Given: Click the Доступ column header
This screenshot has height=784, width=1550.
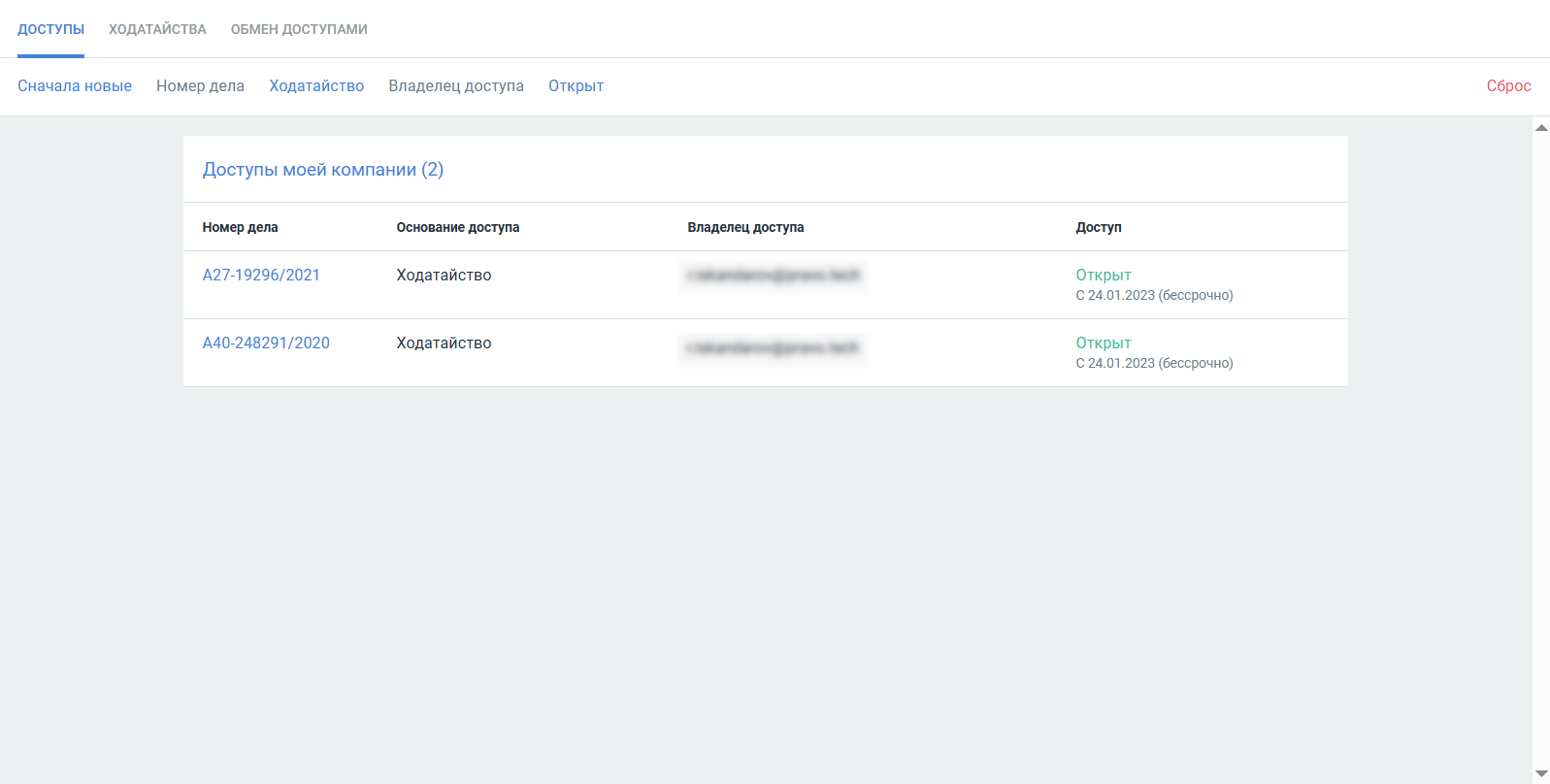Looking at the screenshot, I should (x=1098, y=227).
